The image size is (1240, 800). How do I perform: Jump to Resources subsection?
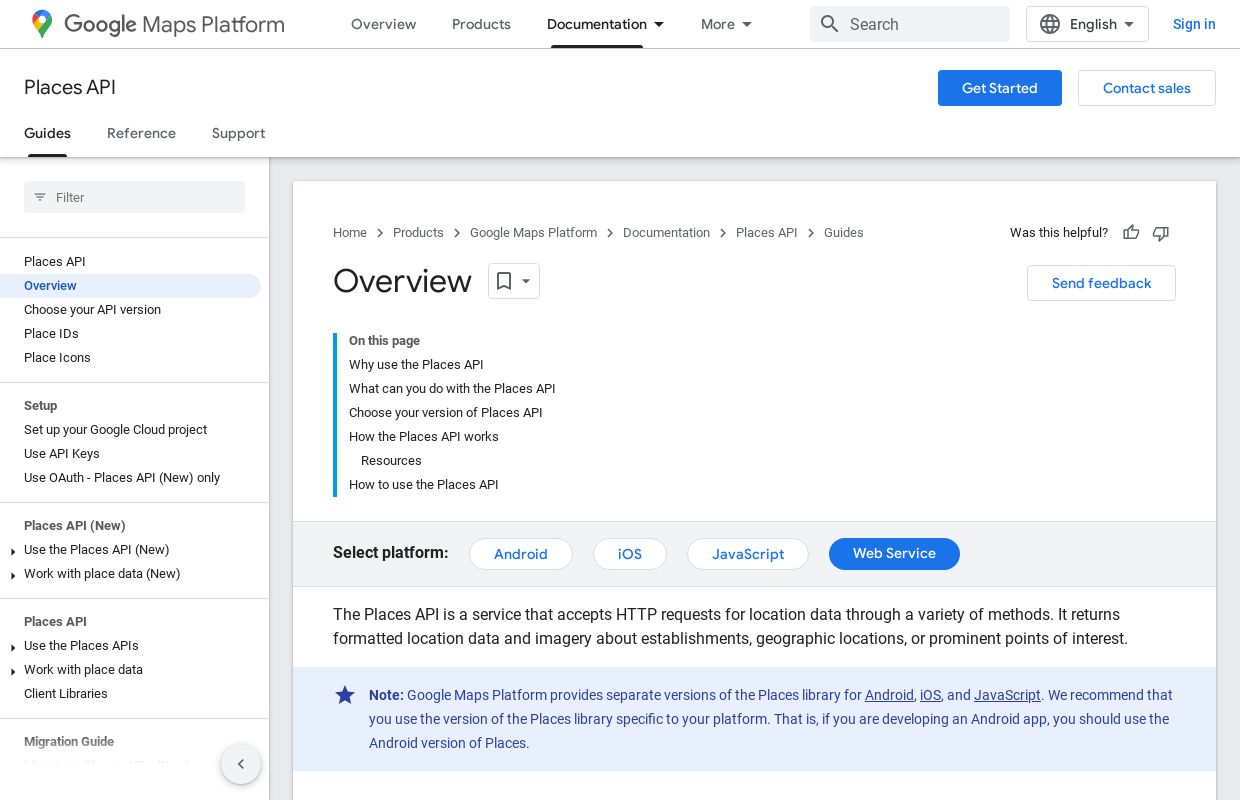391,461
